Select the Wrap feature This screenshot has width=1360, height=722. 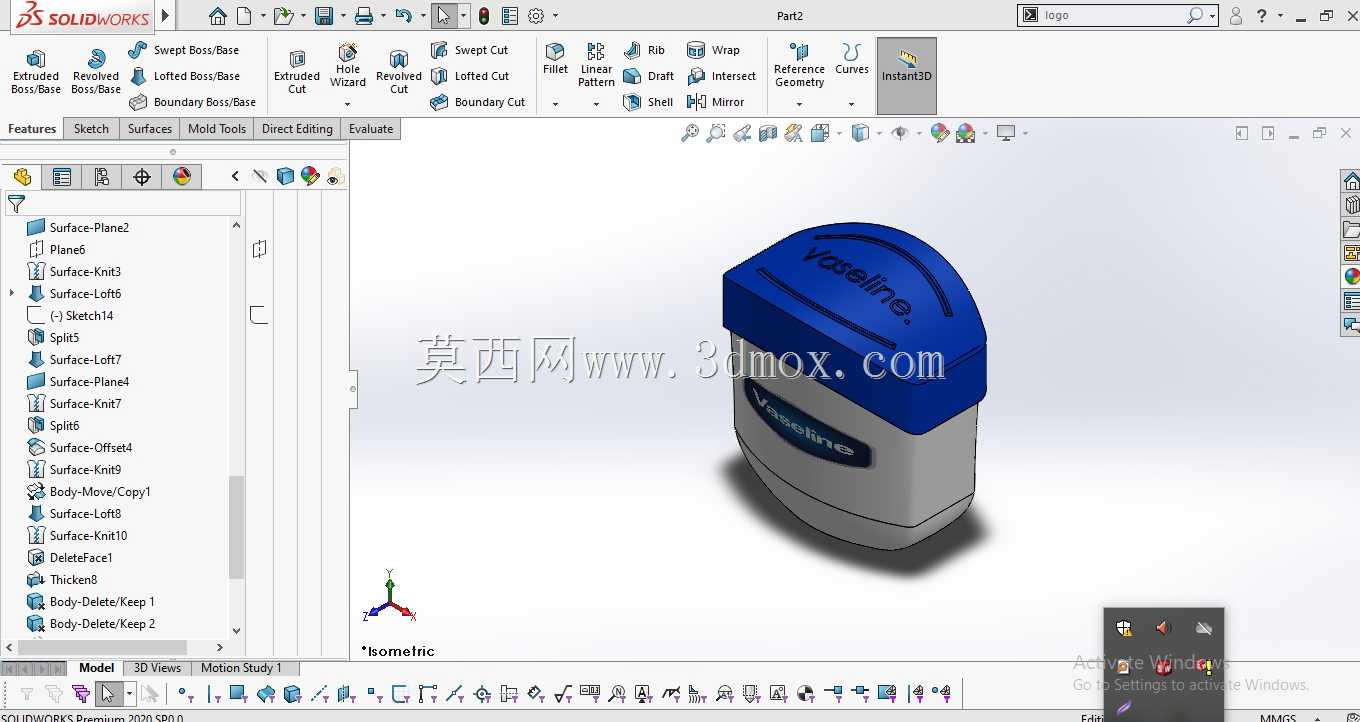pyautogui.click(x=714, y=50)
